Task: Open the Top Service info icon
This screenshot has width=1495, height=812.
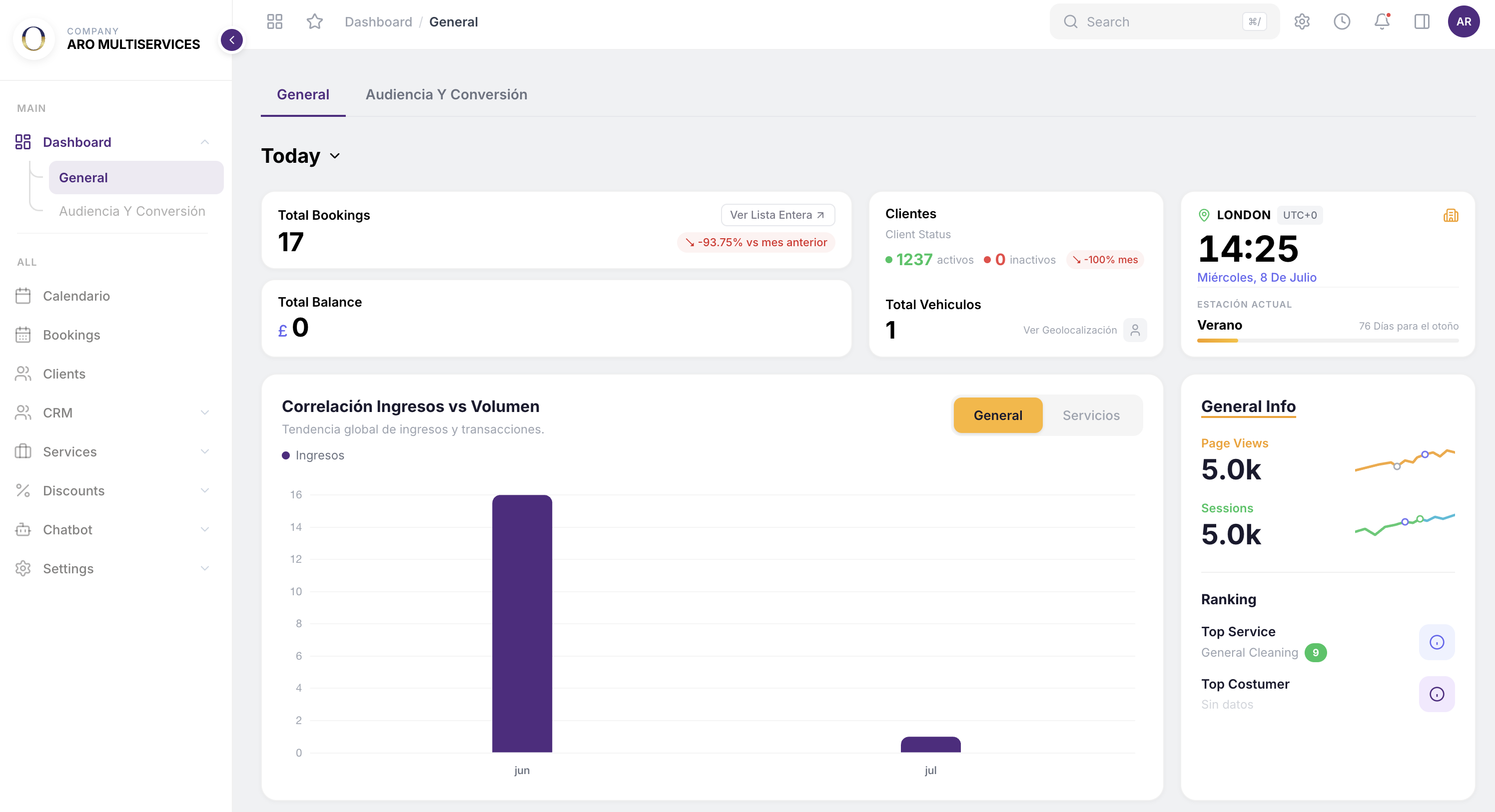Action: 1437,642
